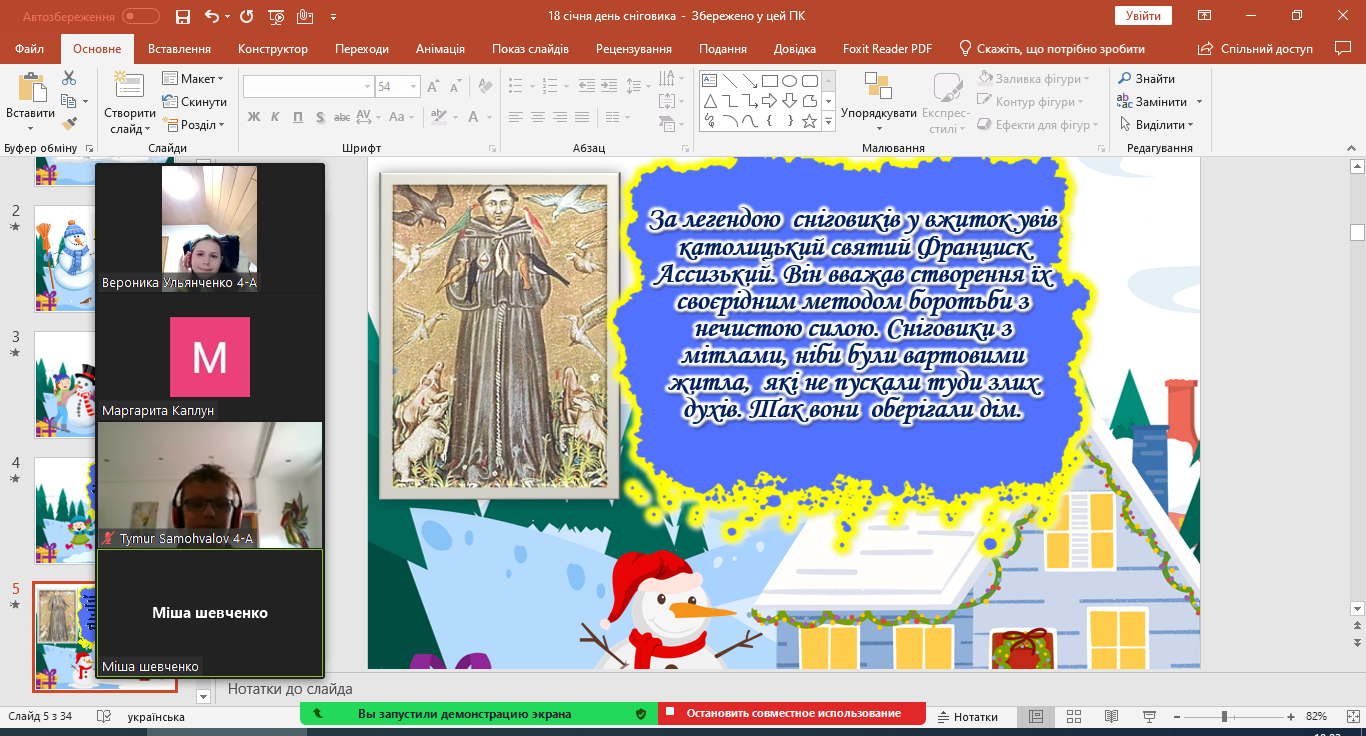Toggle bold Ж formatting
The height and width of the screenshot is (736, 1366).
click(253, 117)
